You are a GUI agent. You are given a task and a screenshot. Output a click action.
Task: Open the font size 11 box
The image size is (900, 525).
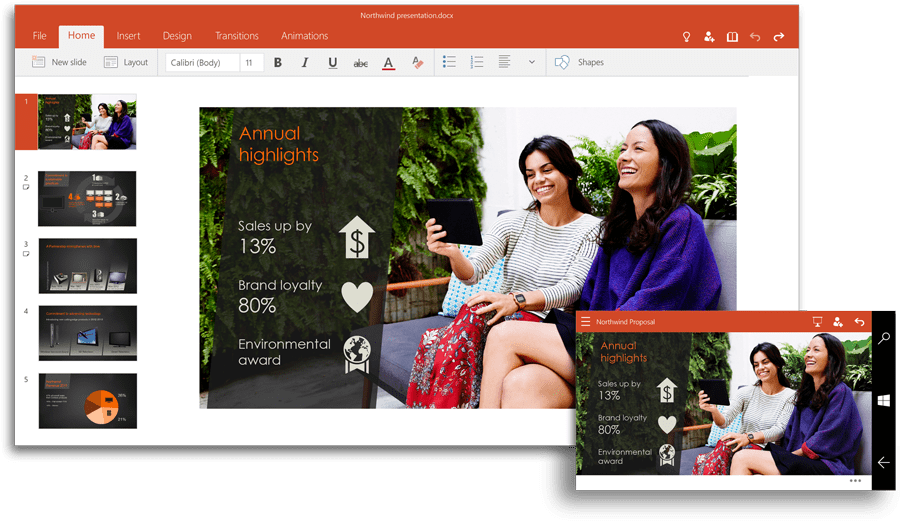pyautogui.click(x=251, y=63)
